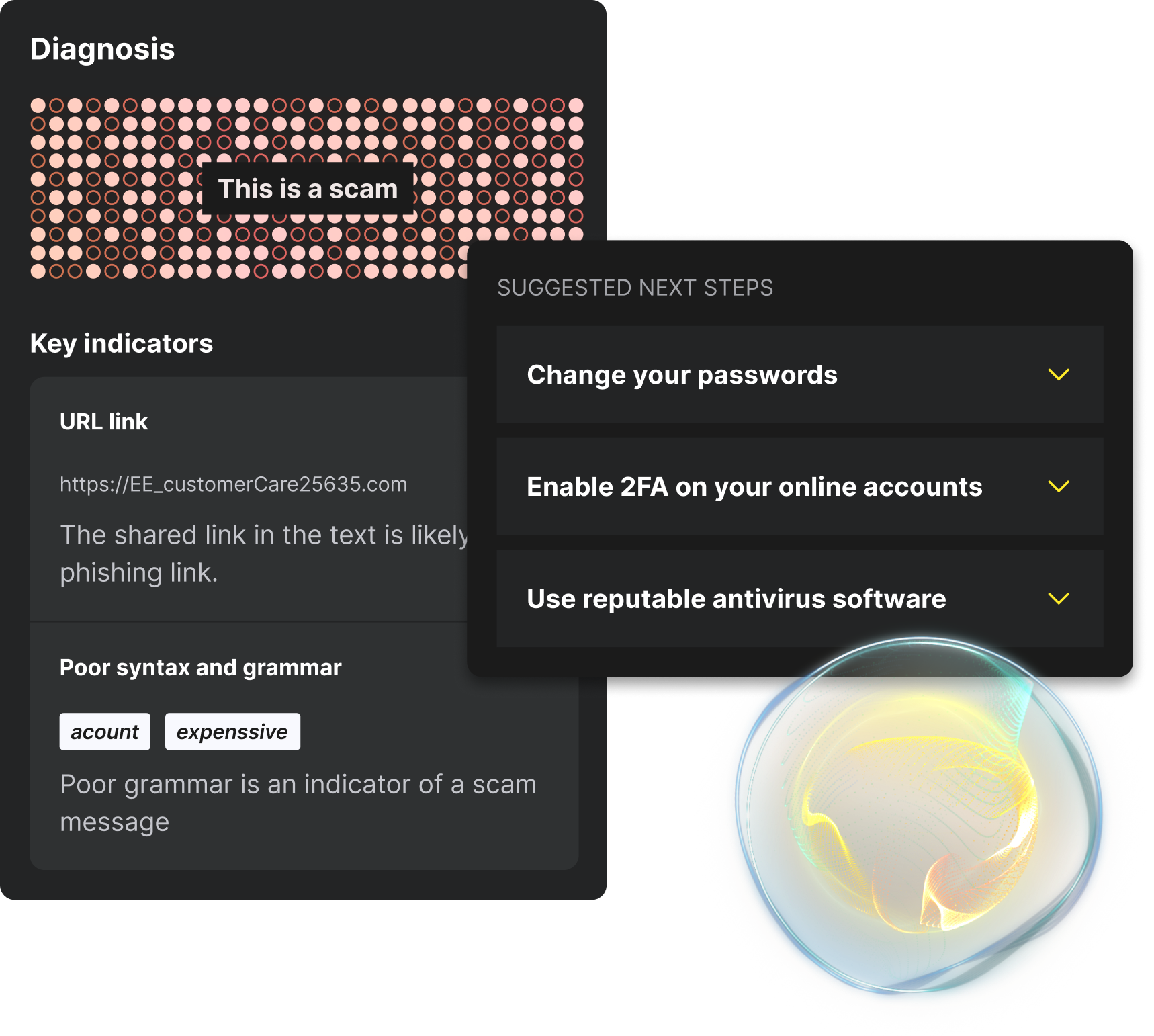Select the acount misspelling tag
Viewport: 1154px width, 1036px height.
click(104, 731)
